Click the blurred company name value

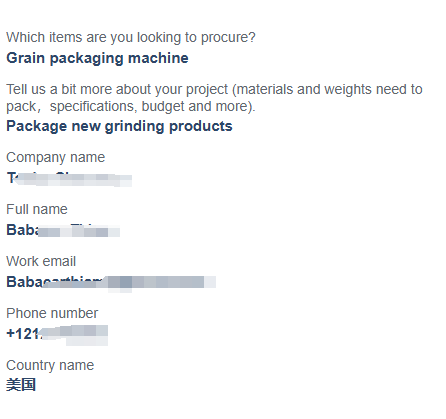tap(69, 178)
